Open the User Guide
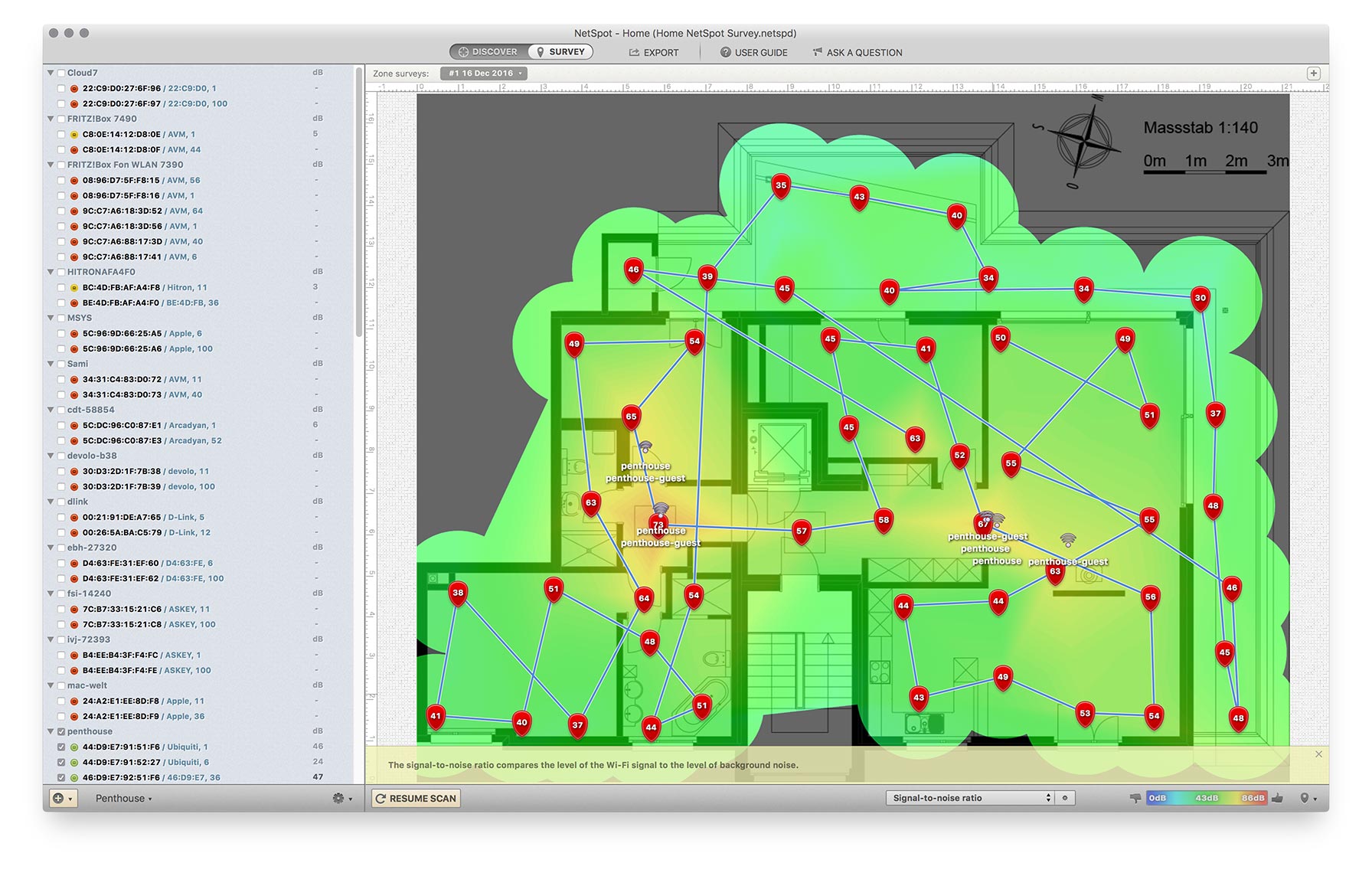Viewport: 1372px width, 873px height. [753, 53]
